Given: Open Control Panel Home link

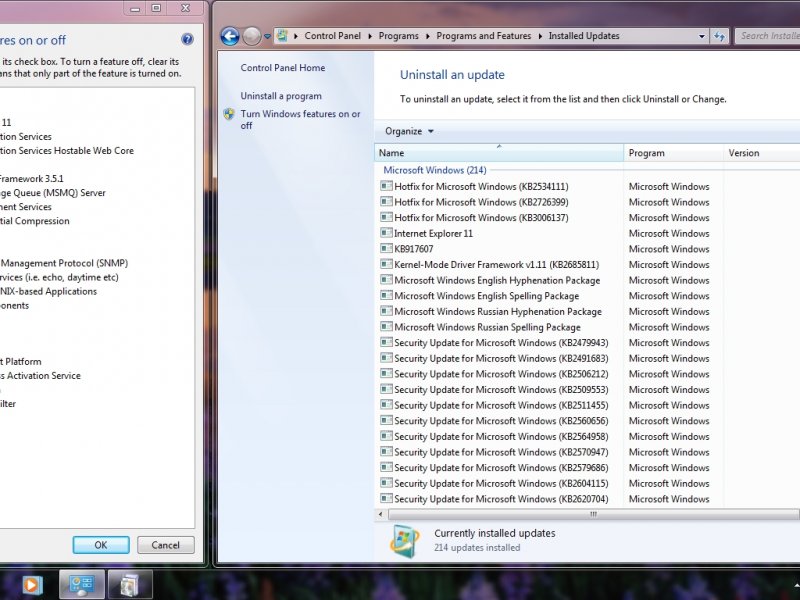Looking at the screenshot, I should click(283, 68).
